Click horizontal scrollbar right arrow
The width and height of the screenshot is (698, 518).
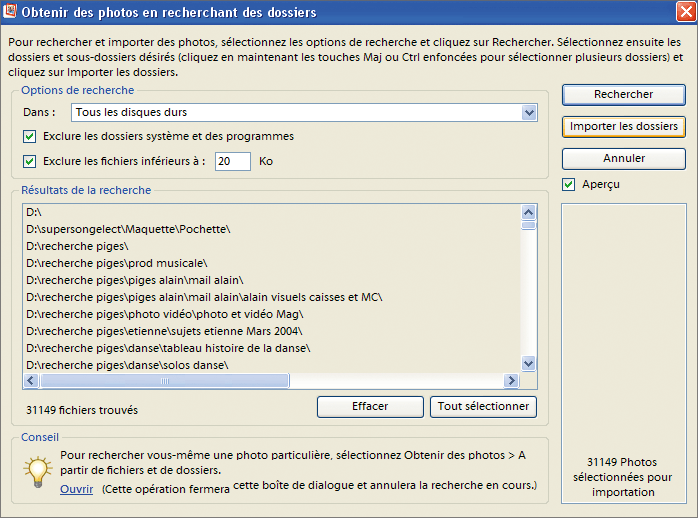511,381
